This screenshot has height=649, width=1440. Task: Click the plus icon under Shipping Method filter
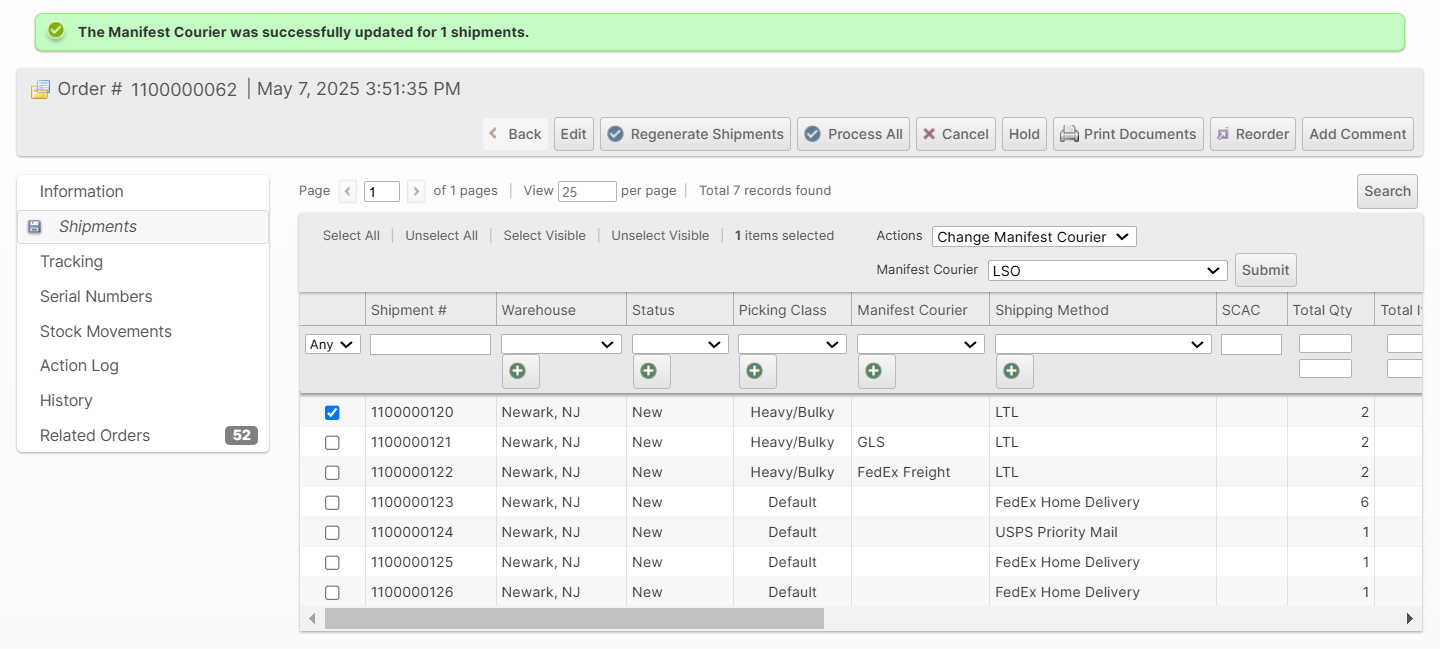[x=1014, y=371]
